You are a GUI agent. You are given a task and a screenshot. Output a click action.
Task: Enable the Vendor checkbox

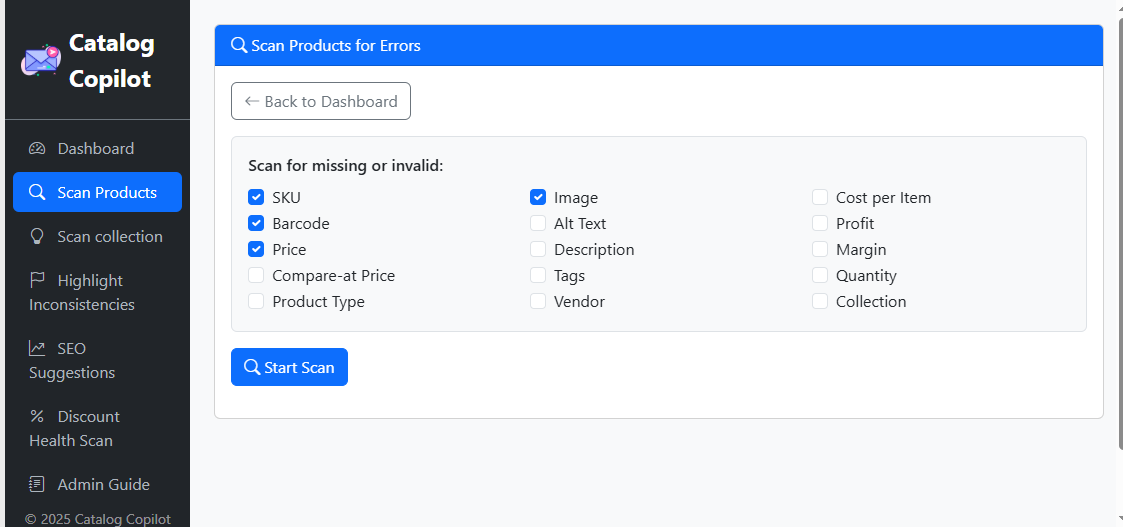click(538, 302)
